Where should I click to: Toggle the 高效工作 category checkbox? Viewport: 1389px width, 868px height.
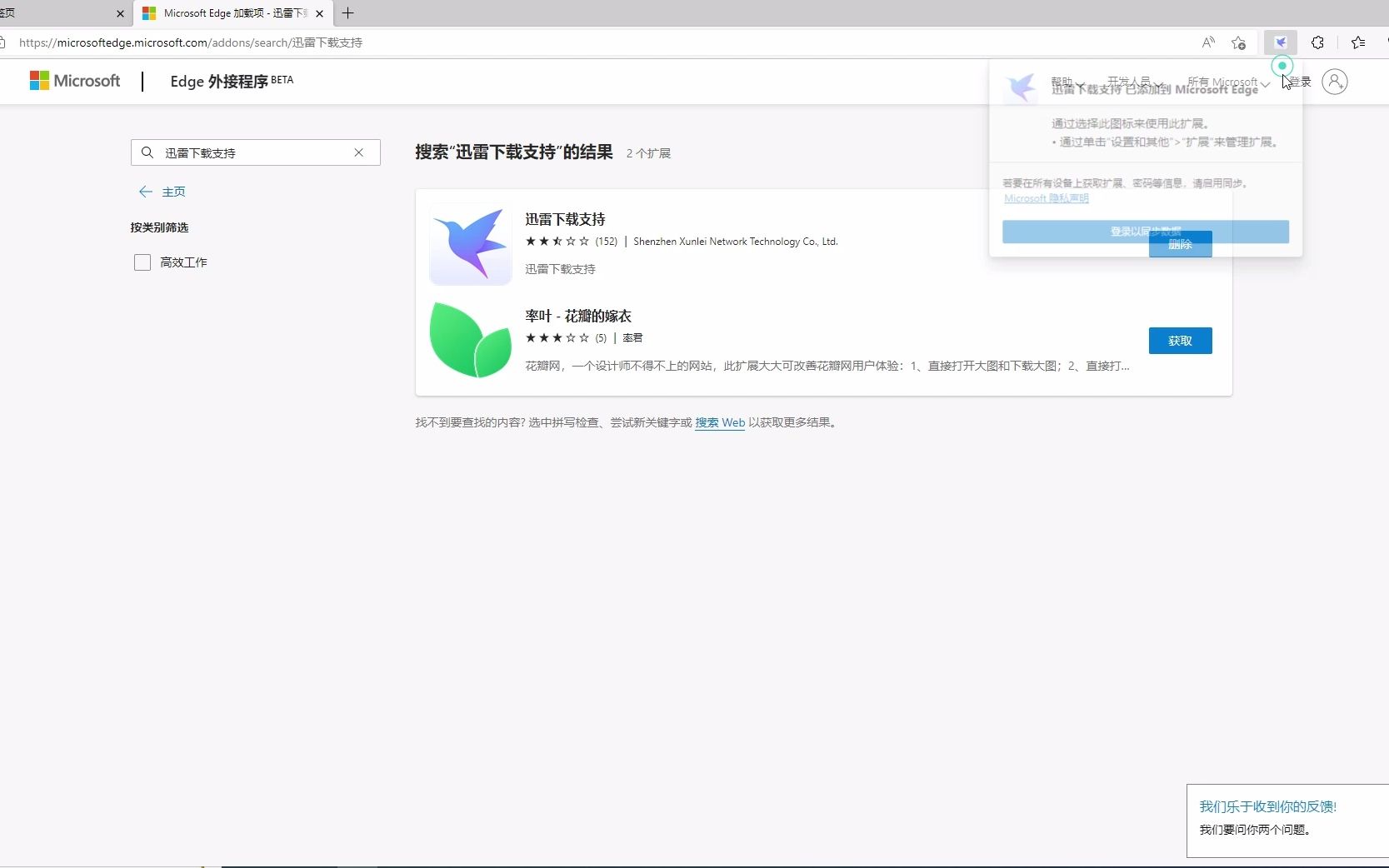point(142,262)
